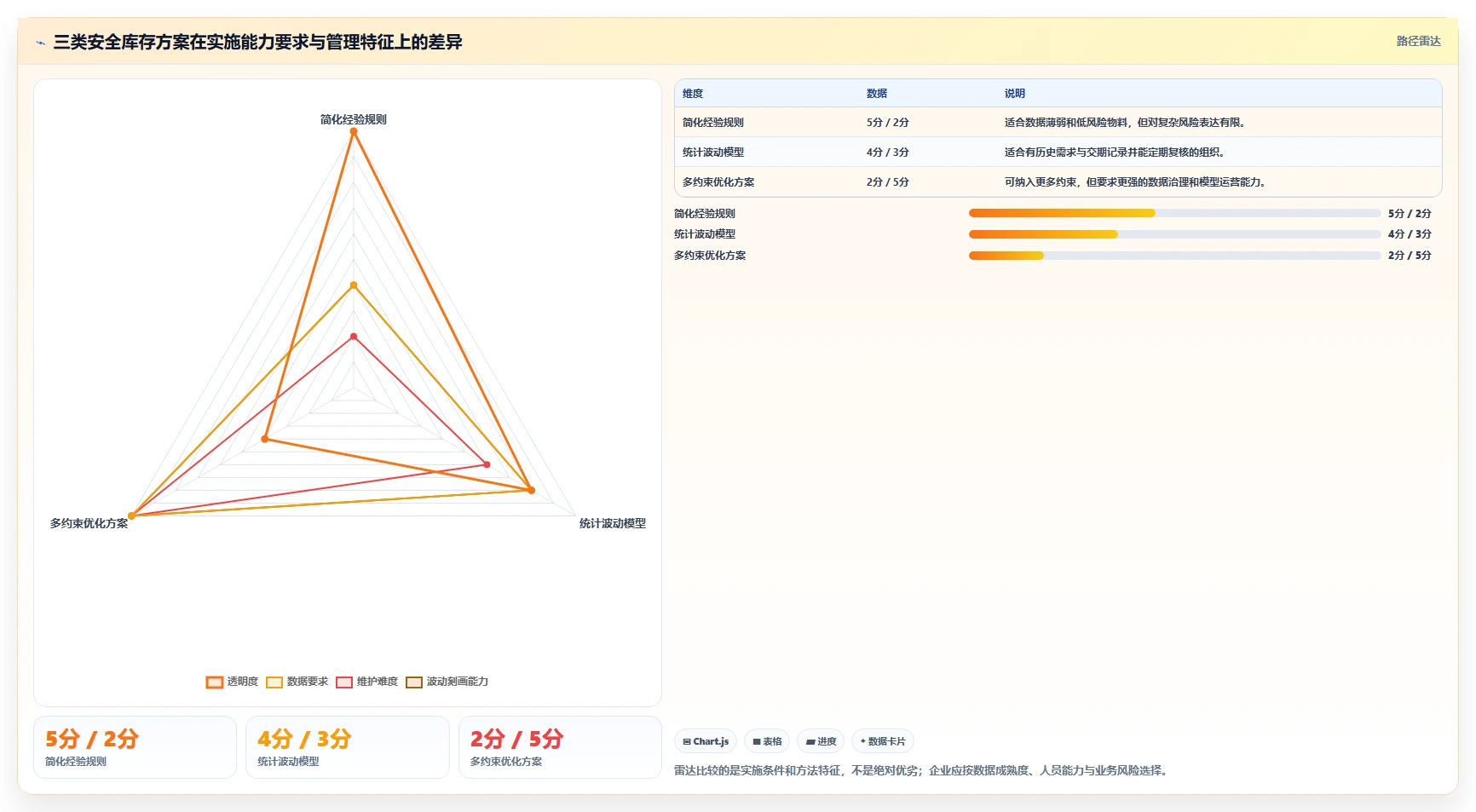
Task: Click the 多约束优化方案 progress row label
Action: pos(710,256)
